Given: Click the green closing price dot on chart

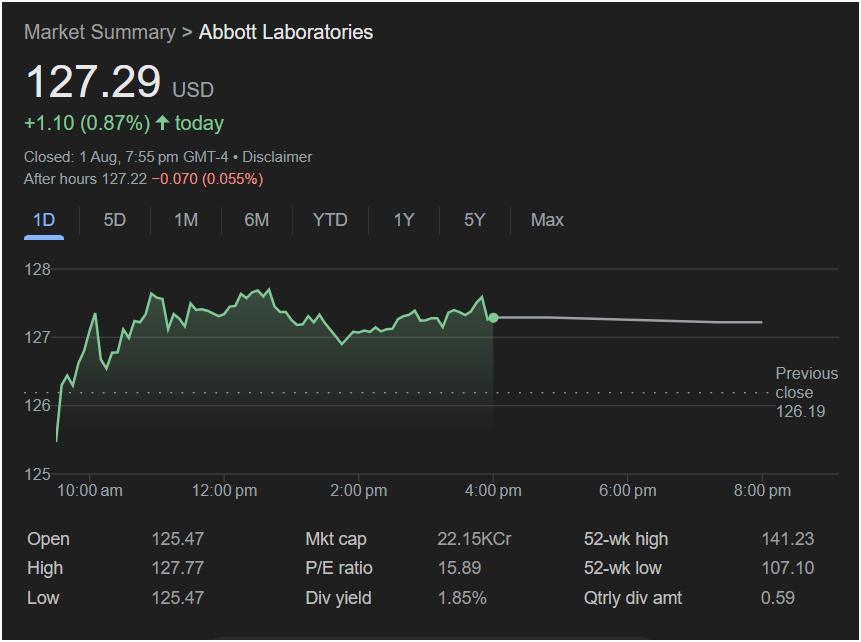Looking at the screenshot, I should coord(493,317).
